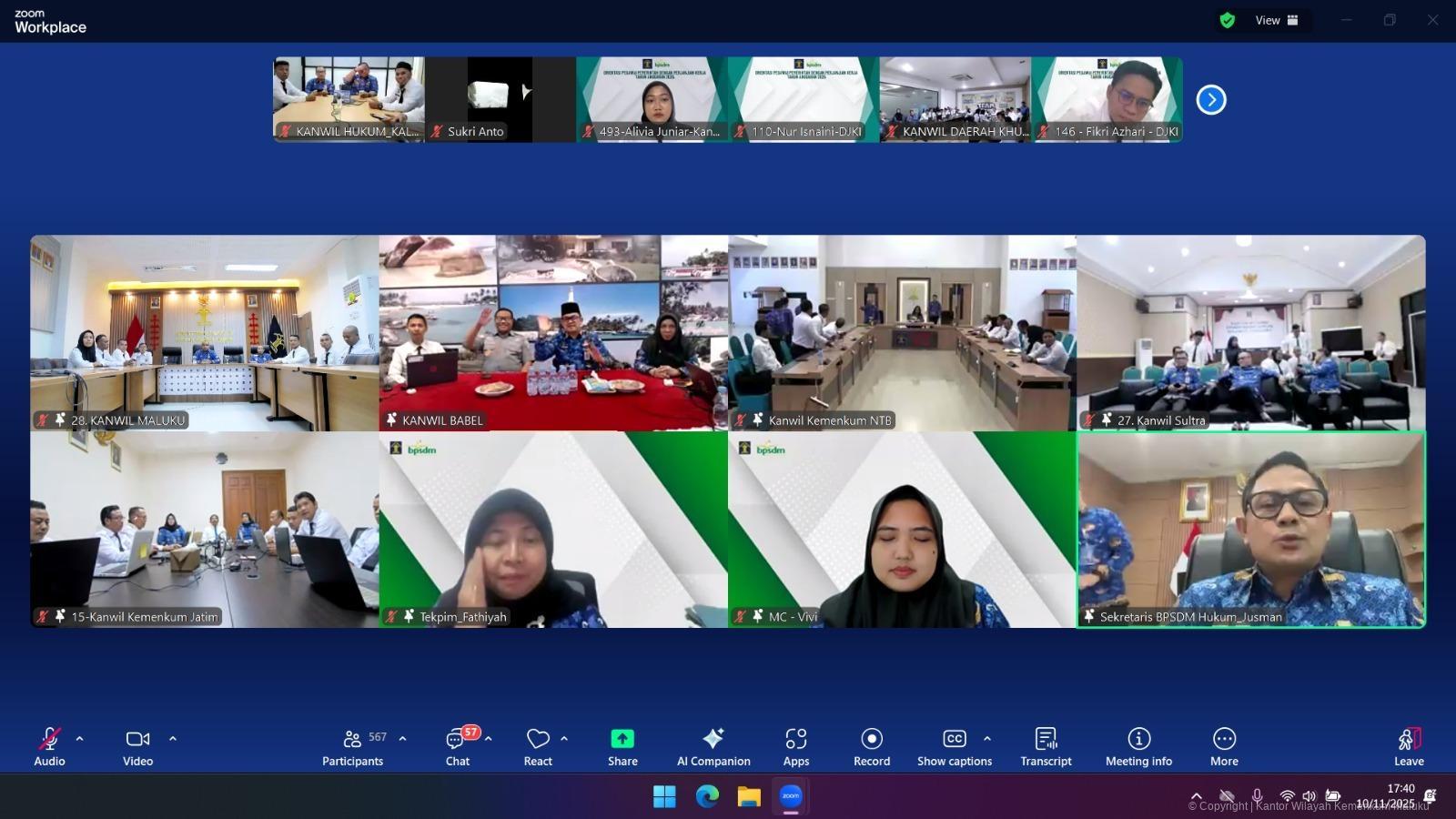Select the Sekretaris BPSDM Hukum_Jusman video tile
The image size is (1456, 819).
[x=1251, y=530]
